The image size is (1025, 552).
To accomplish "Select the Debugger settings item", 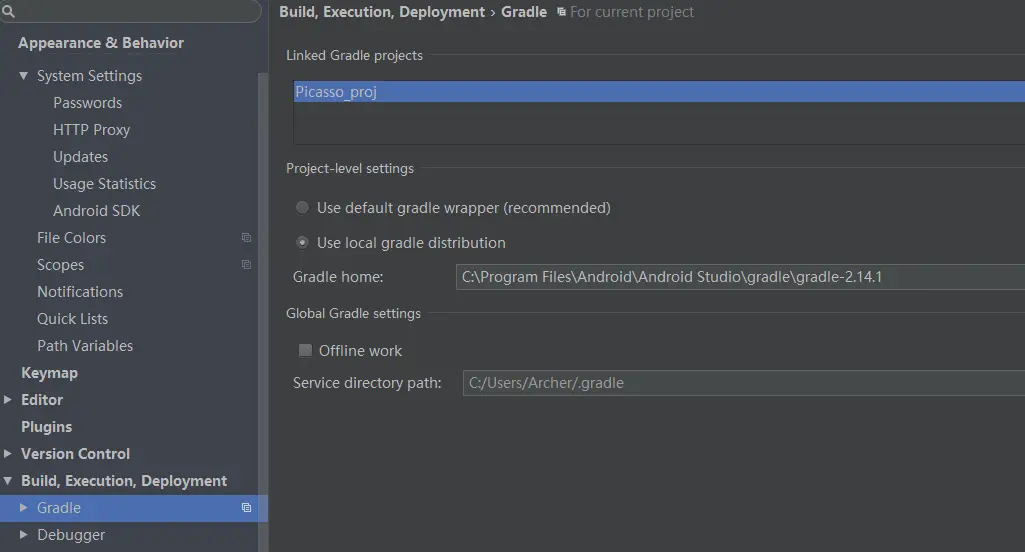I will [71, 535].
